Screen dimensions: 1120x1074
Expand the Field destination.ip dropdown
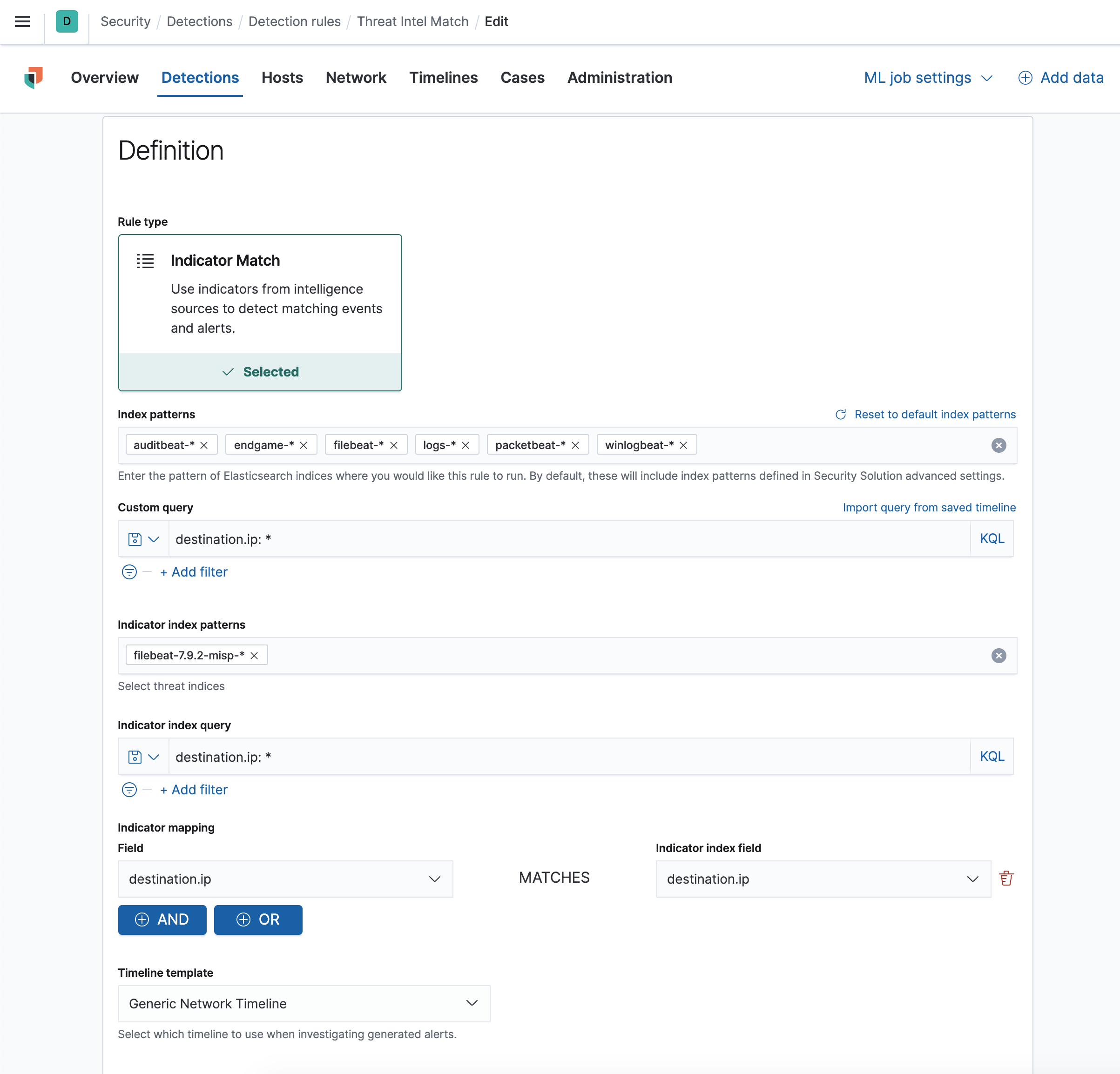coord(285,879)
